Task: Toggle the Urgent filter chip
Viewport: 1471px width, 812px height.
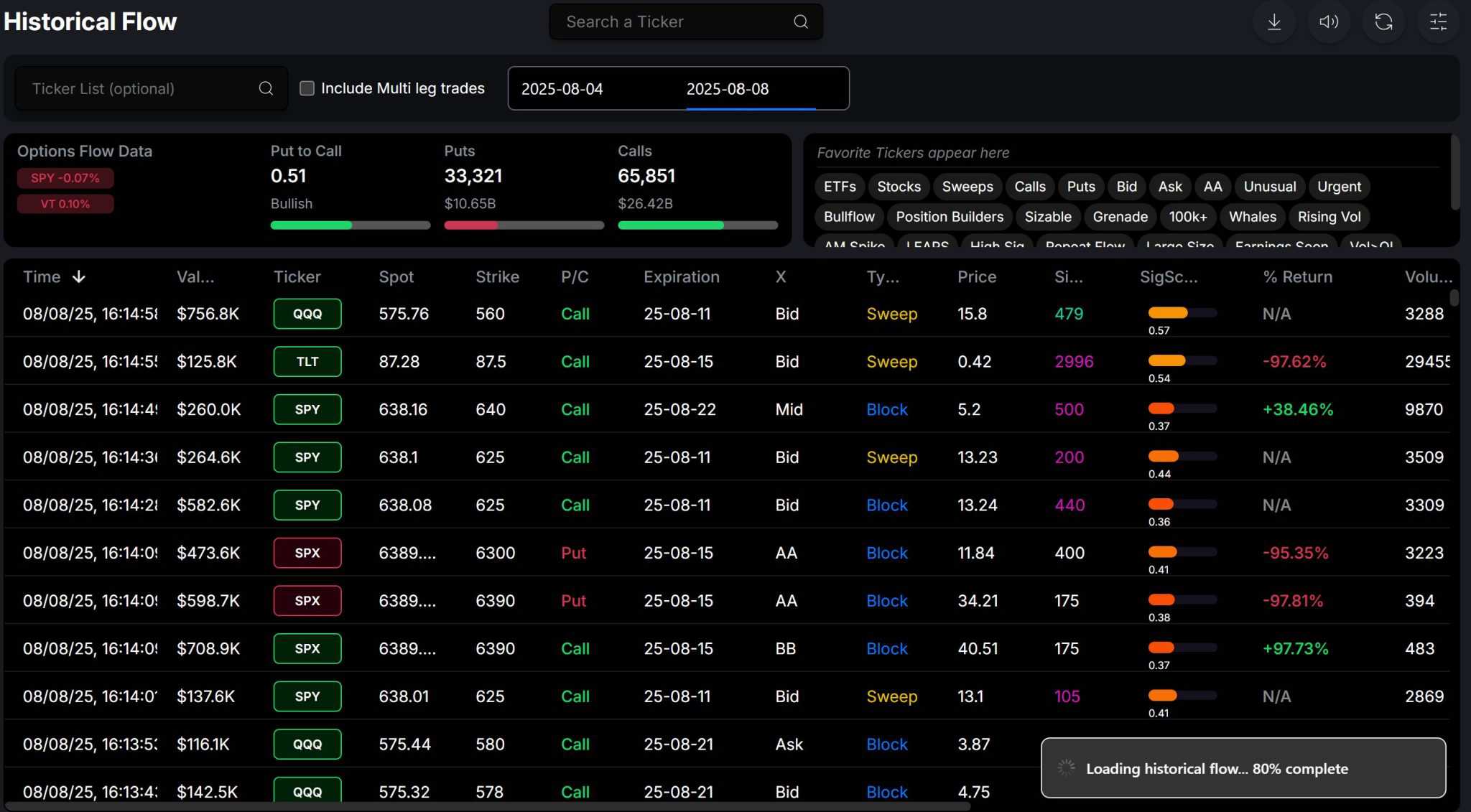Action: click(x=1339, y=187)
